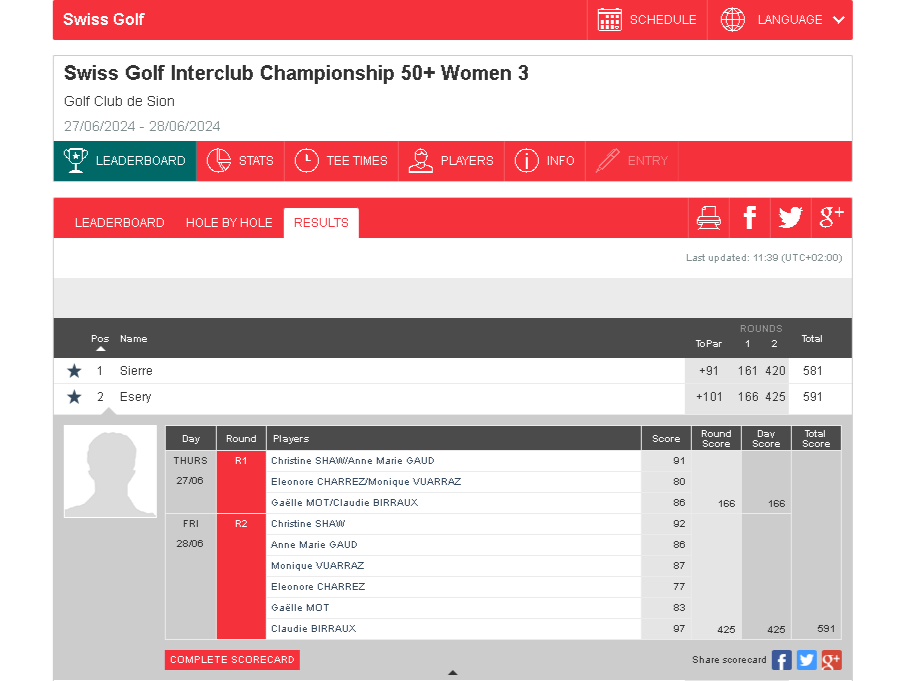Share leaderboard via Google+ header icon
The image size is (908, 681).
pyautogui.click(x=831, y=218)
